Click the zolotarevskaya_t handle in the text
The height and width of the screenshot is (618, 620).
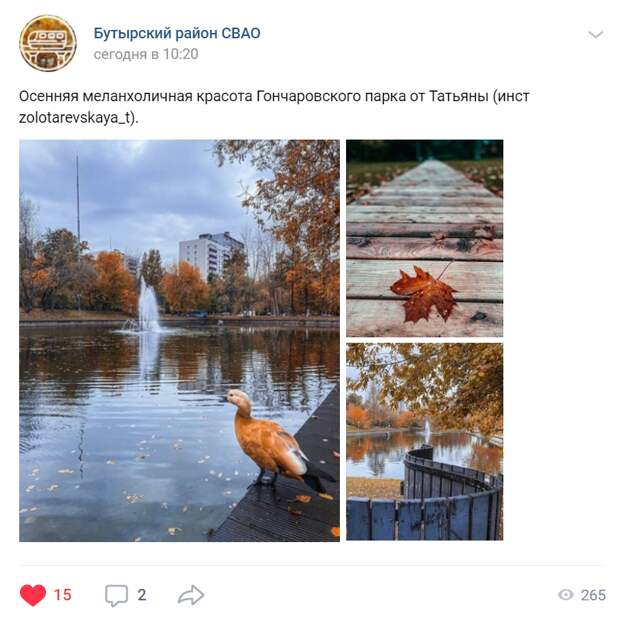pyautogui.click(x=75, y=118)
